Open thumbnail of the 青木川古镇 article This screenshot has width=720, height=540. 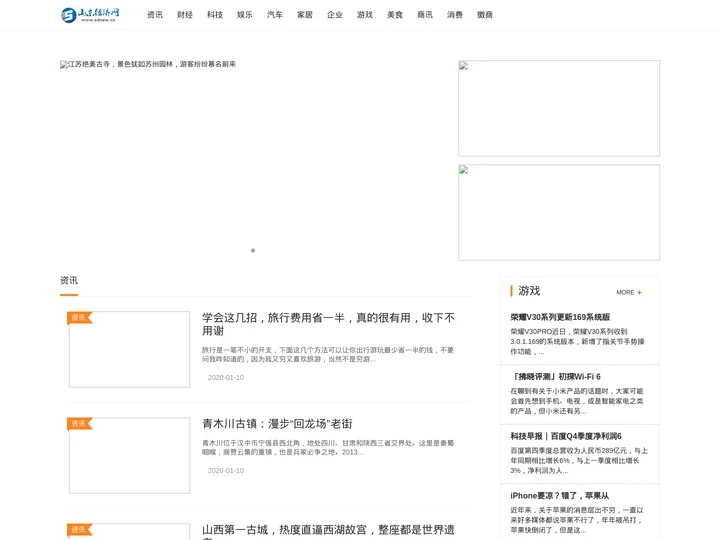(x=129, y=456)
